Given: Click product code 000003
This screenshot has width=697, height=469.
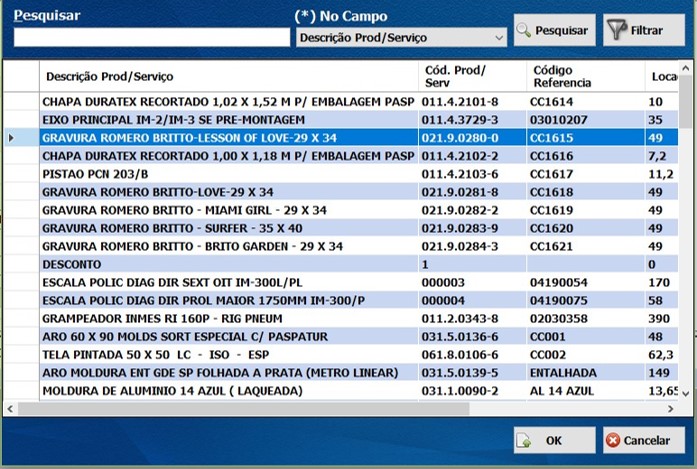Looking at the screenshot, I should 443,283.
